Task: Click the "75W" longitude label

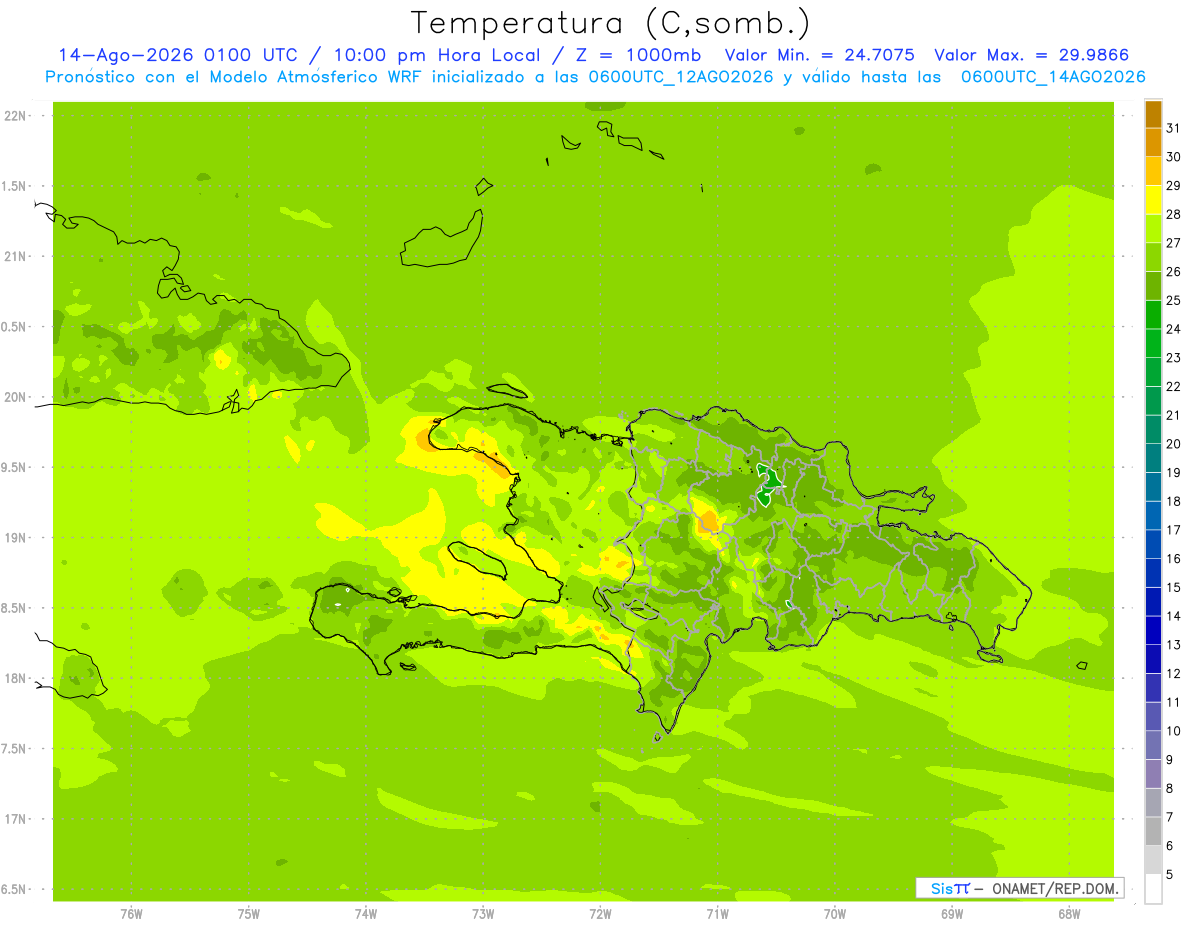Action: pos(249,914)
